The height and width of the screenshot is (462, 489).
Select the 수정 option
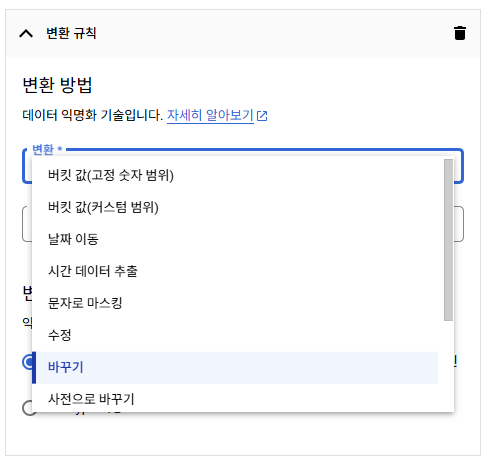click(235, 335)
